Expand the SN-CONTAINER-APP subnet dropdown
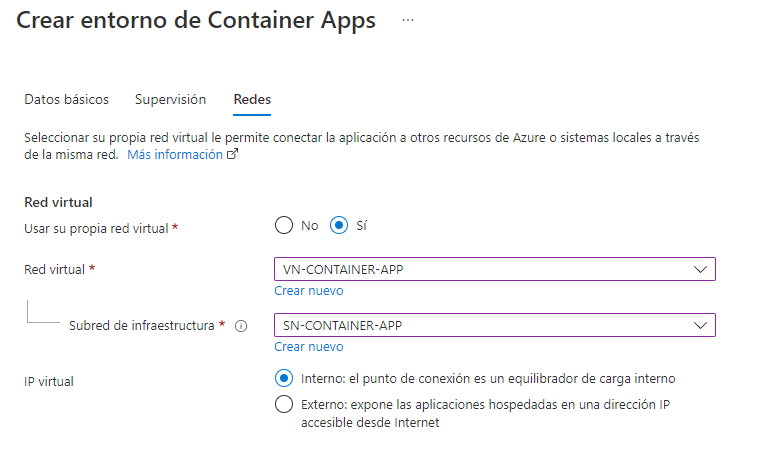759x456 pixels. coord(495,325)
